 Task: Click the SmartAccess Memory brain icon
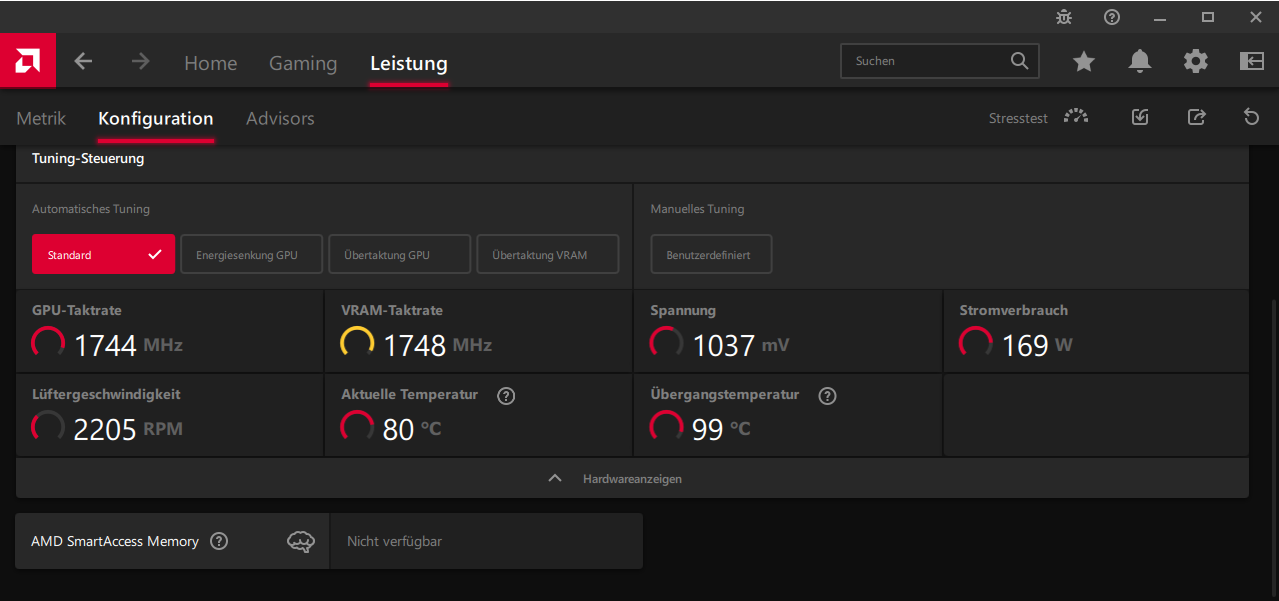(301, 542)
